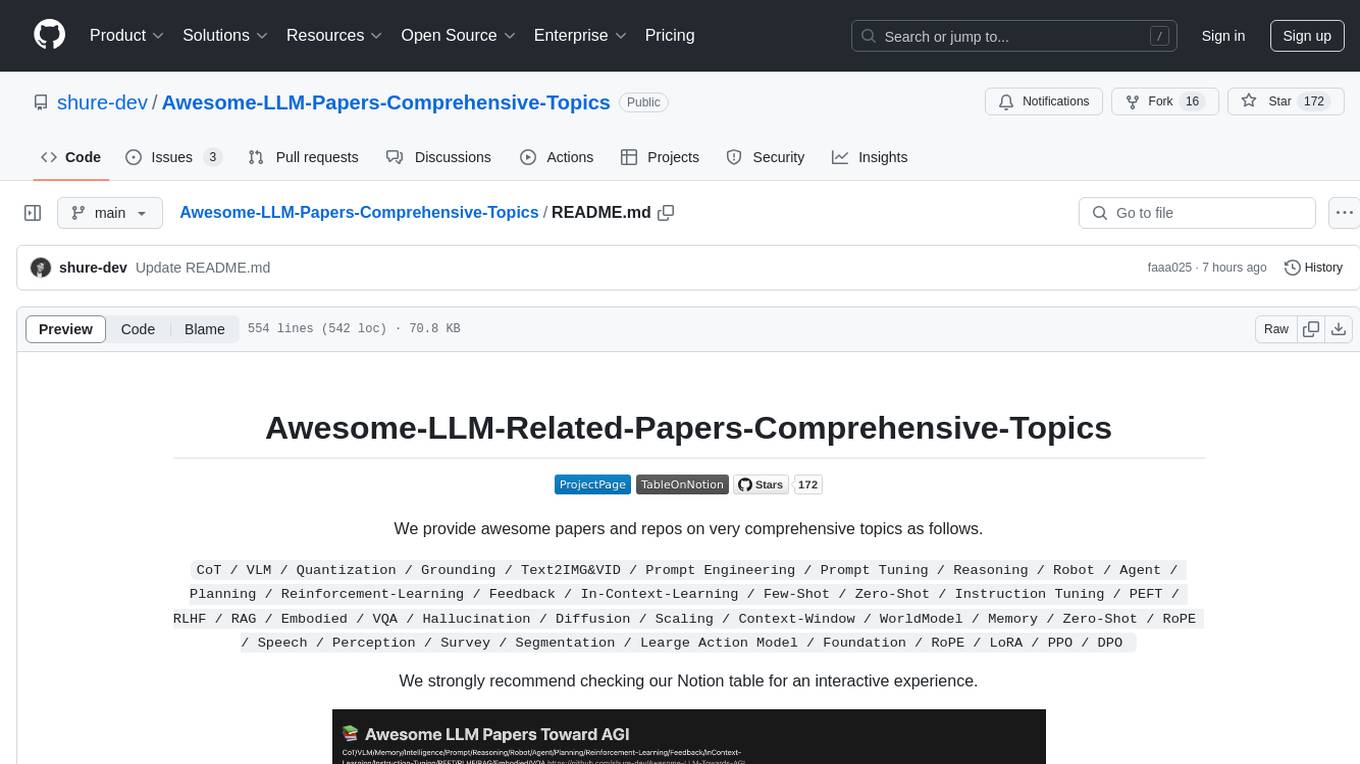
Task: Click the Sign in link
Action: point(1223,36)
